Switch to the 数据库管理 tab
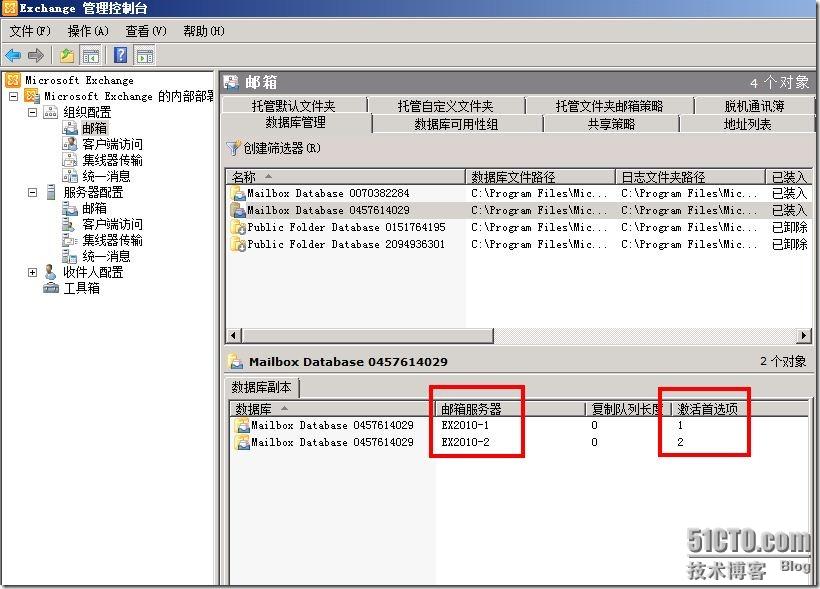The width and height of the screenshot is (820, 589). tap(295, 122)
